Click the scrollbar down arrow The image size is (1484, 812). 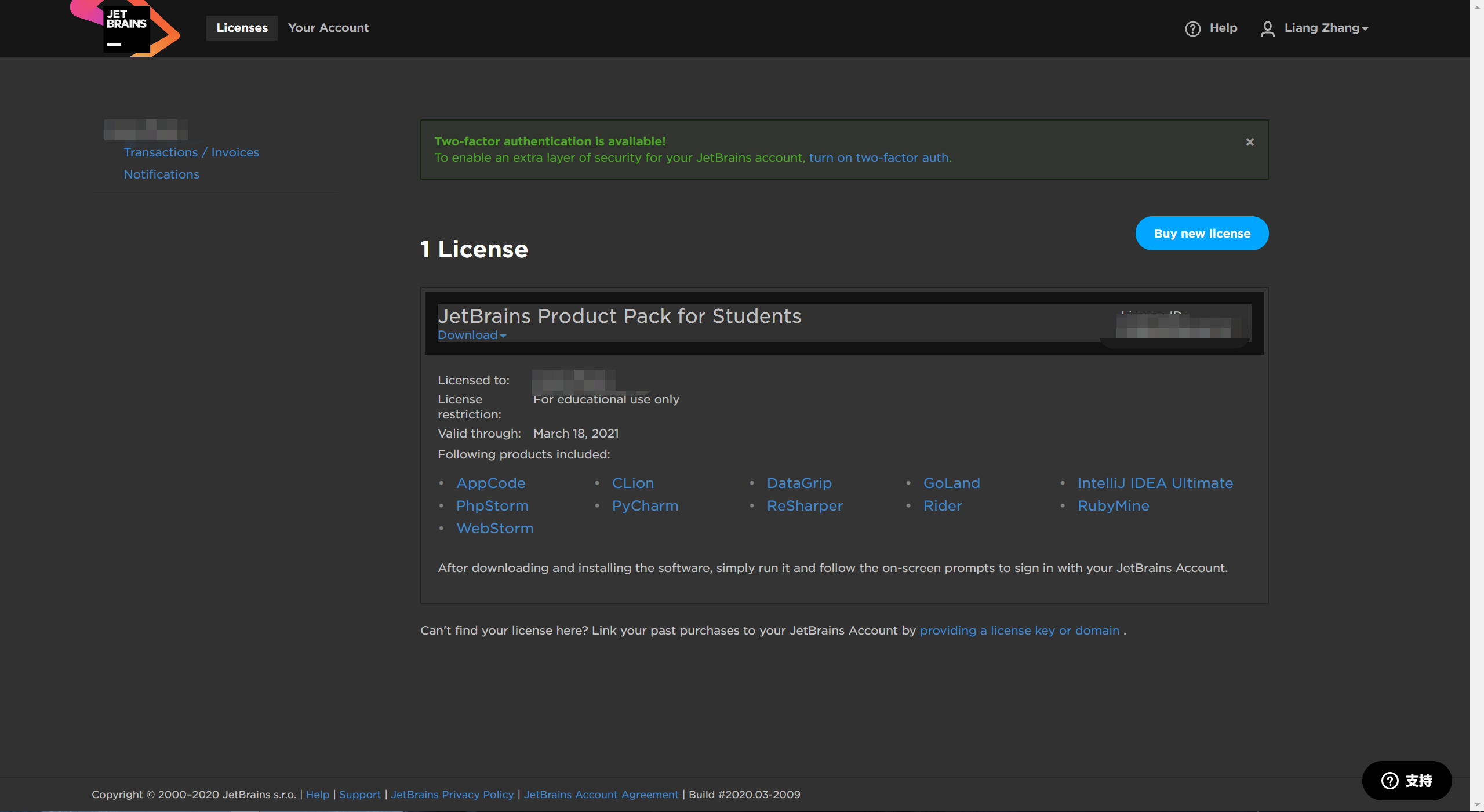(x=1476, y=805)
